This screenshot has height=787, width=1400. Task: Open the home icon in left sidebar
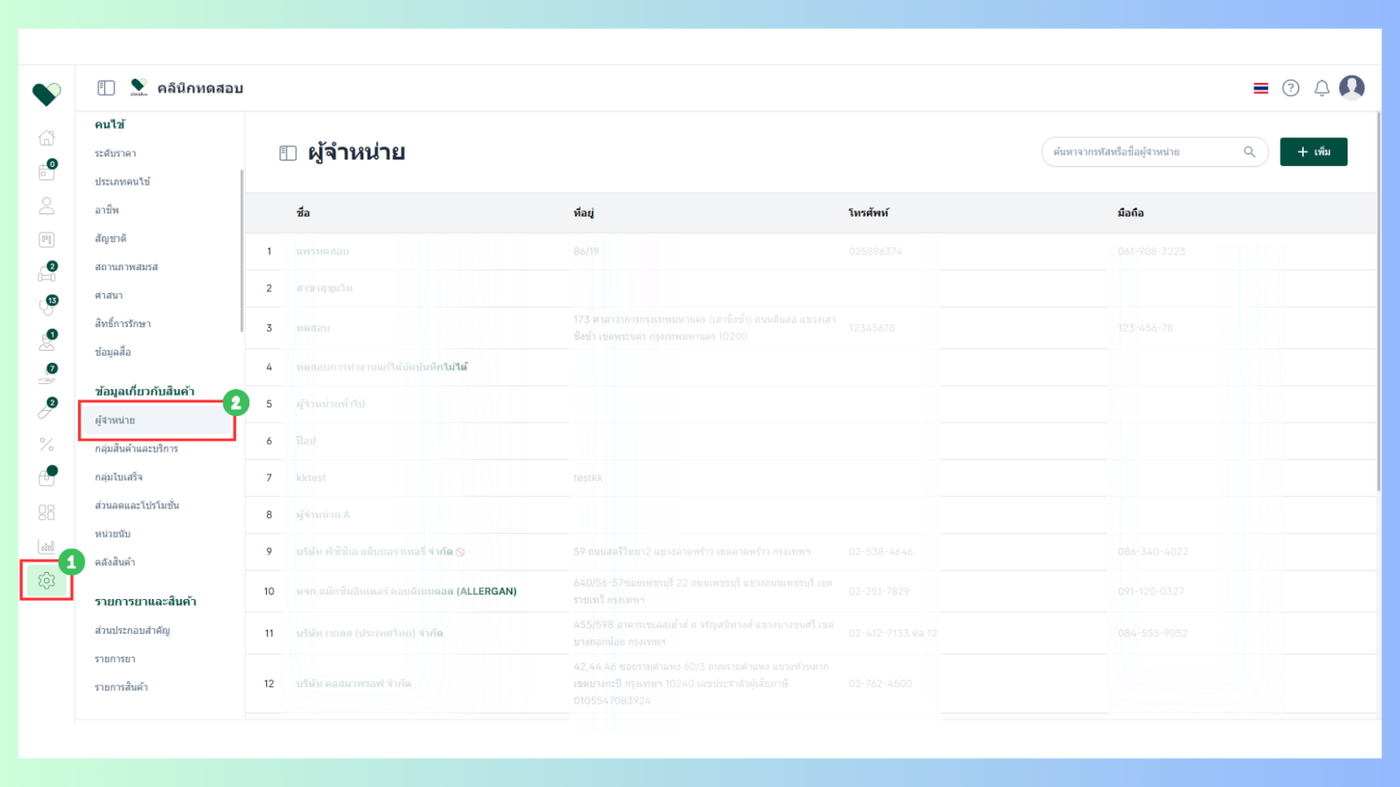[x=46, y=138]
